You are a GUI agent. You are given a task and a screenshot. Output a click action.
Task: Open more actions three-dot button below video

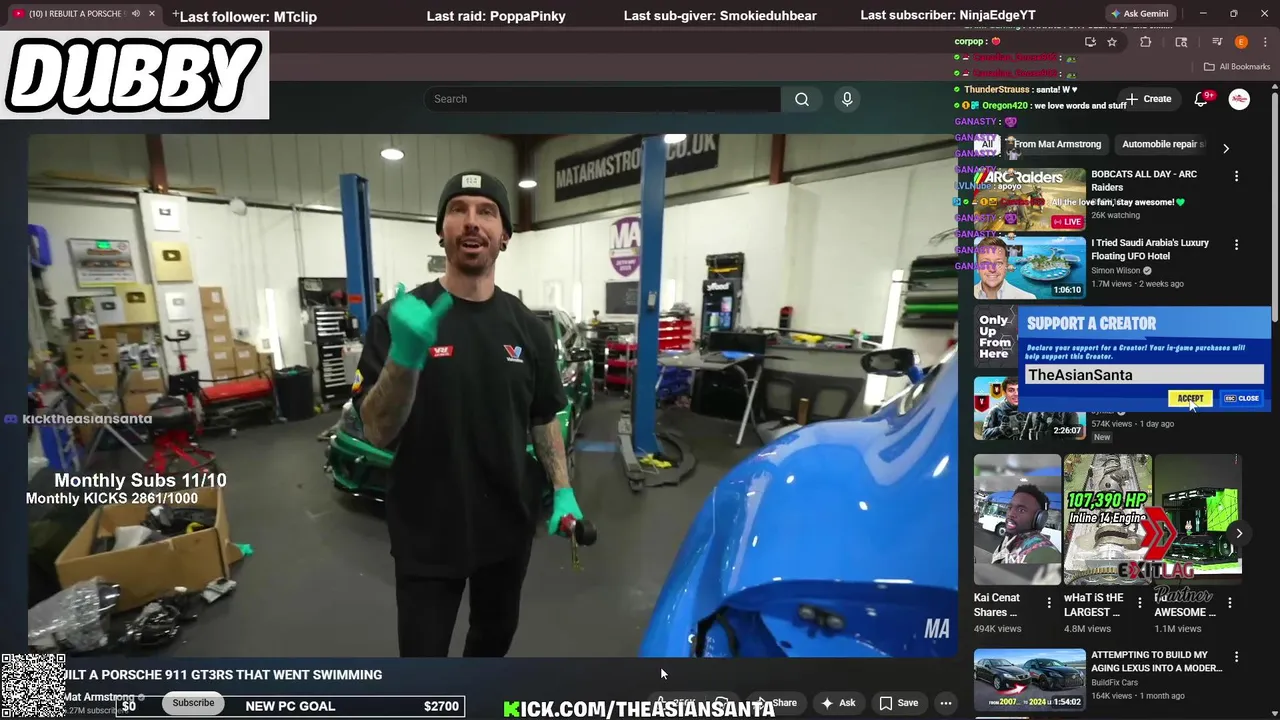pos(945,703)
